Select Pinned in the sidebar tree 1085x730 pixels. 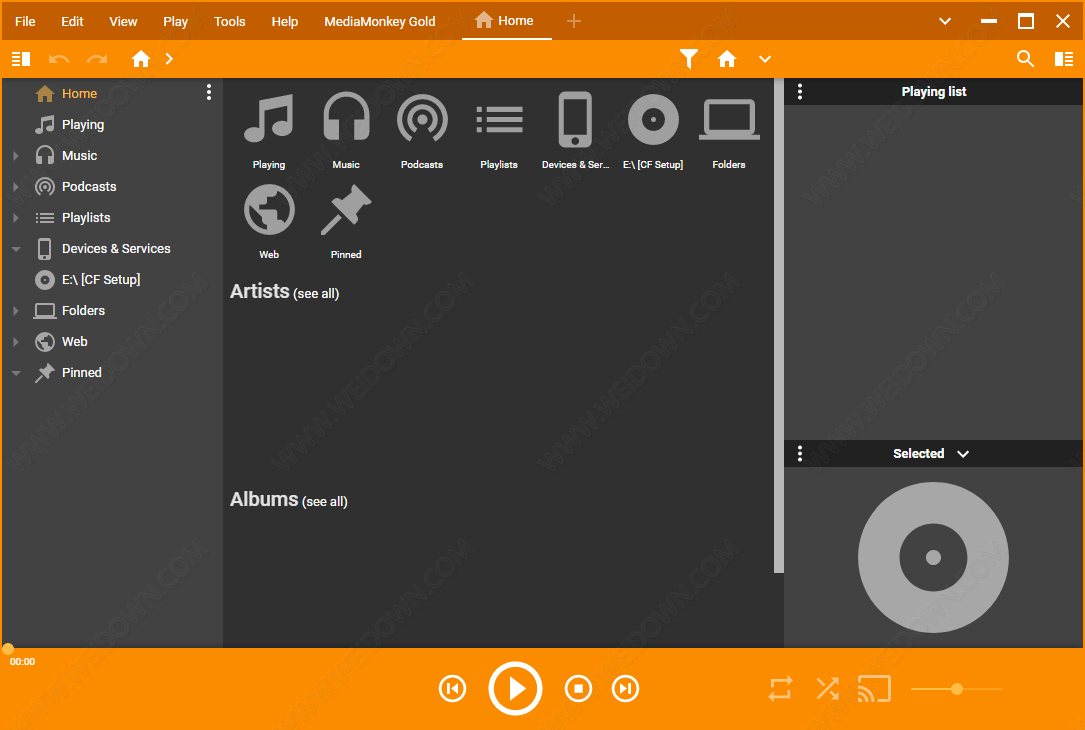pyautogui.click(x=82, y=373)
